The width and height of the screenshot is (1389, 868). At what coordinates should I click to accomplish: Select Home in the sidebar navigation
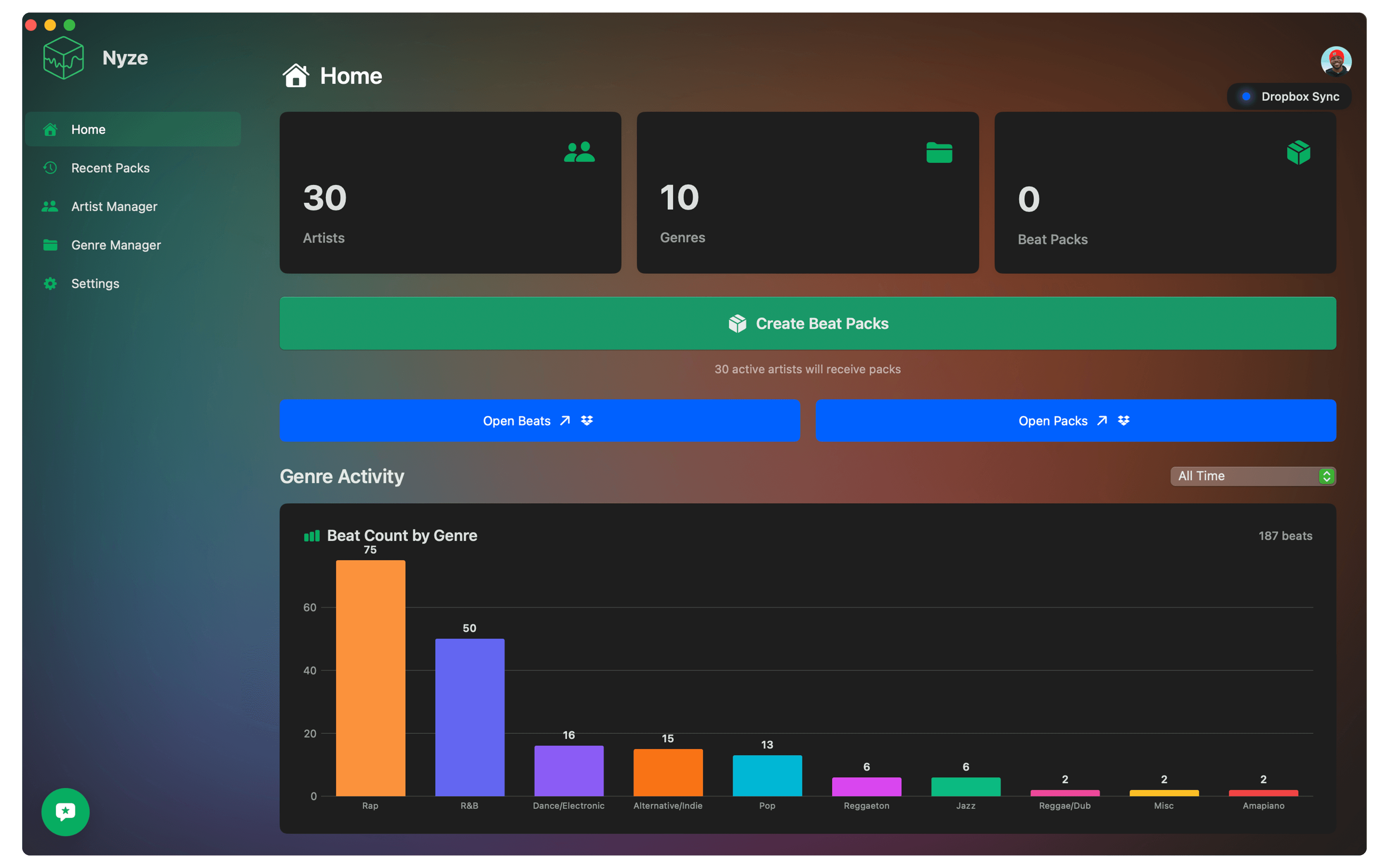tap(132, 129)
